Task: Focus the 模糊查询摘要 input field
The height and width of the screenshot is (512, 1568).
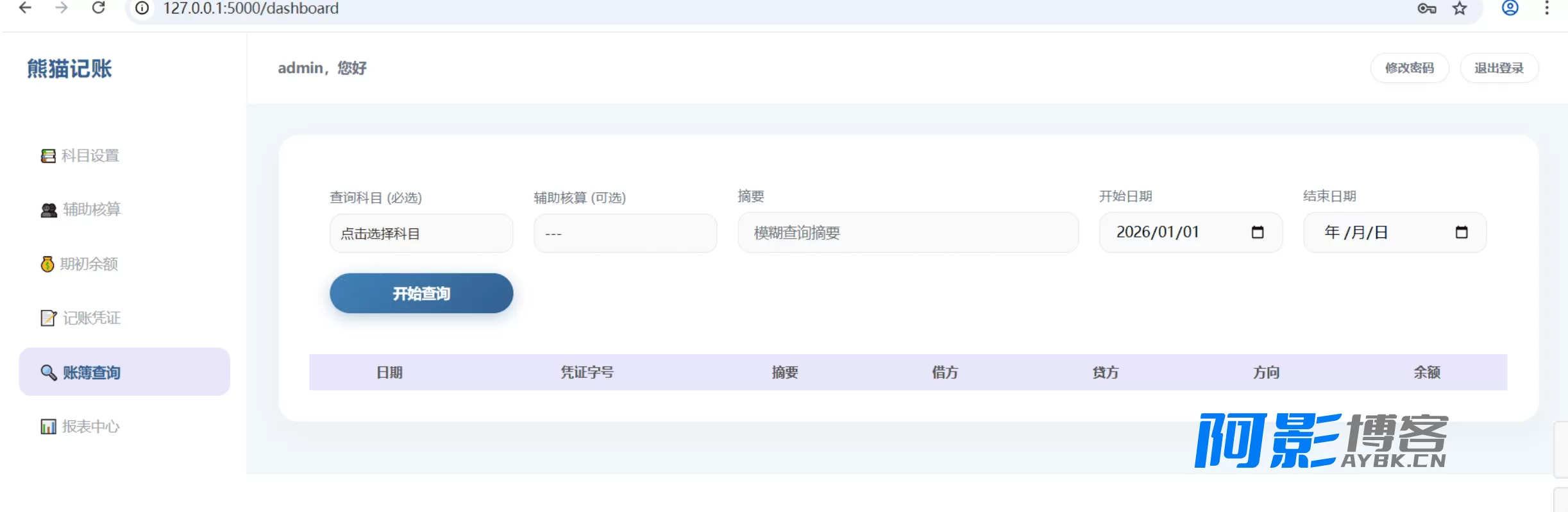Action: tap(908, 232)
